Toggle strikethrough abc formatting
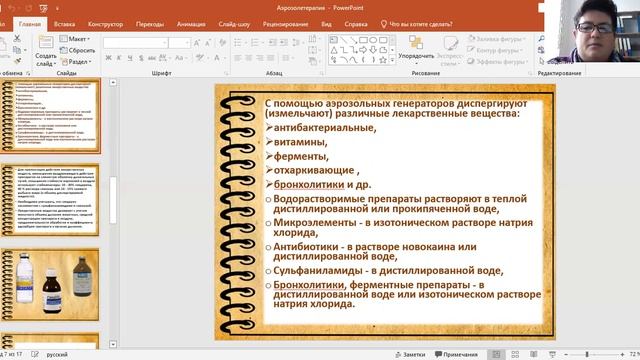 [152, 58]
